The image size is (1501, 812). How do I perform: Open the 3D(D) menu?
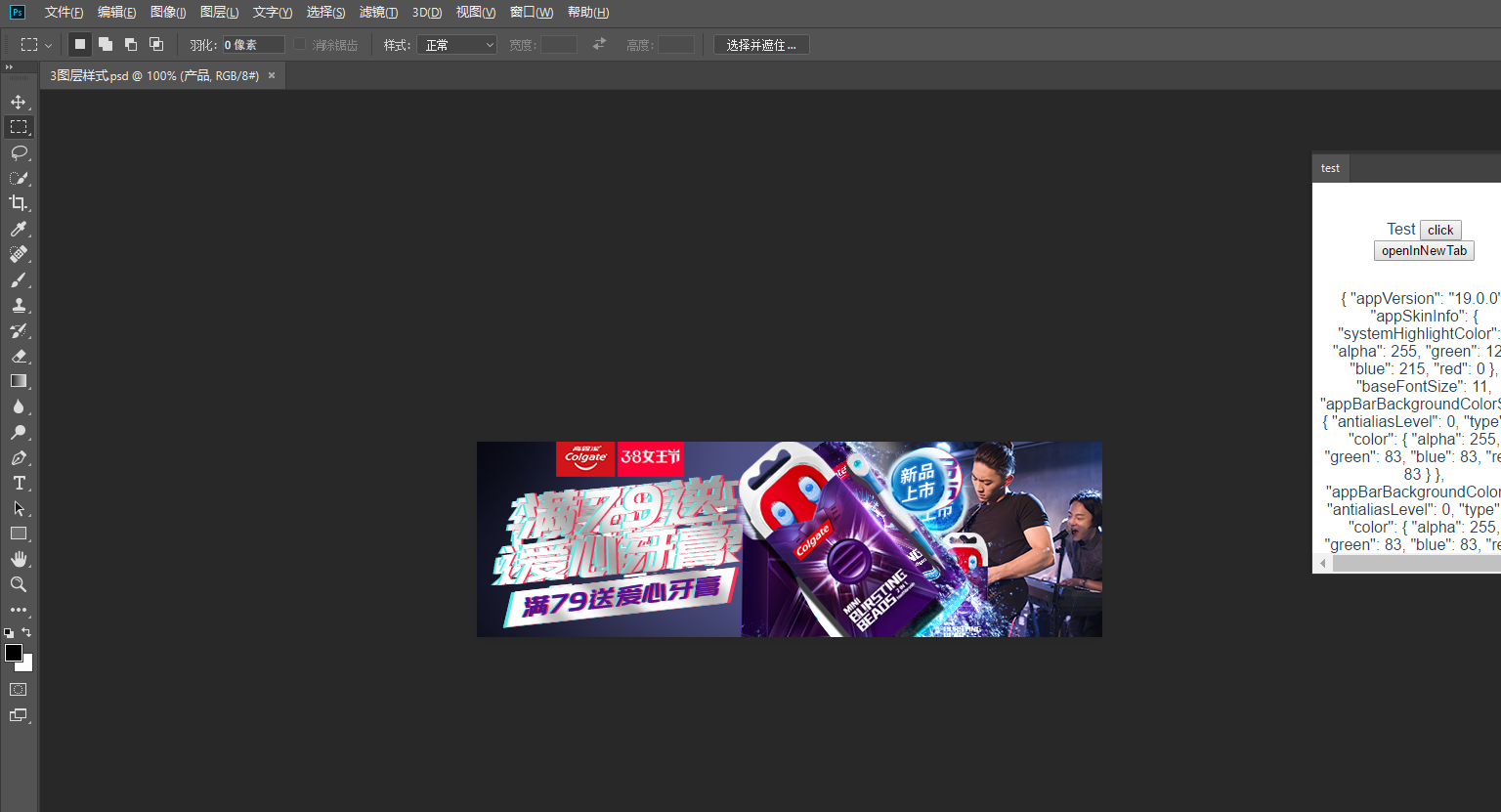(427, 13)
